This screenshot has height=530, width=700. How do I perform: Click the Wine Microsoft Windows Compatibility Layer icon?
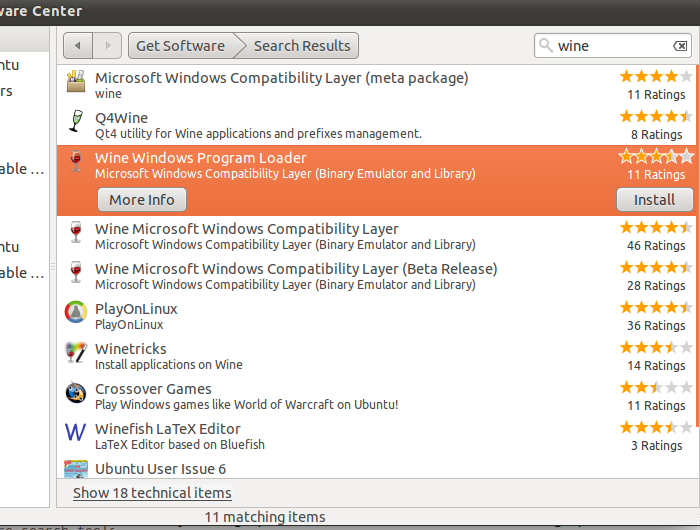(76, 232)
